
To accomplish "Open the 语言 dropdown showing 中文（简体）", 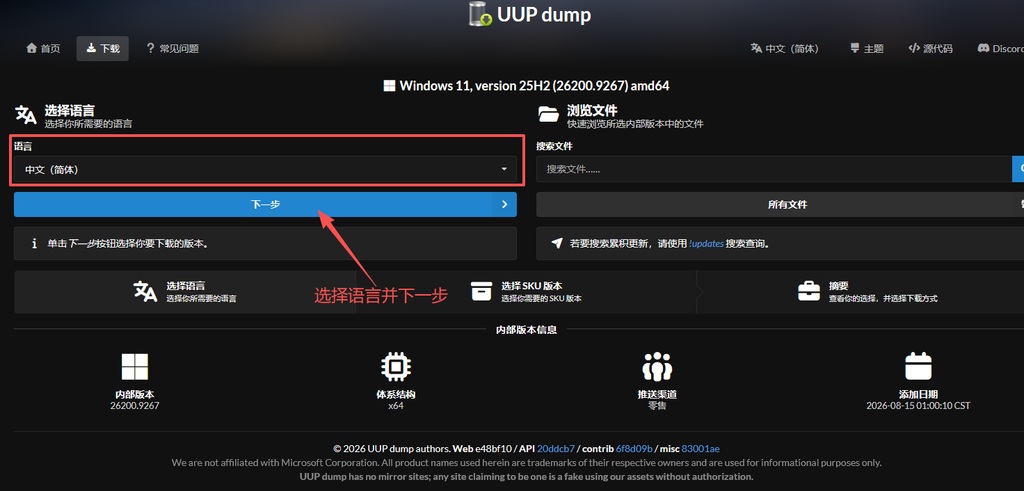I will coord(265,169).
